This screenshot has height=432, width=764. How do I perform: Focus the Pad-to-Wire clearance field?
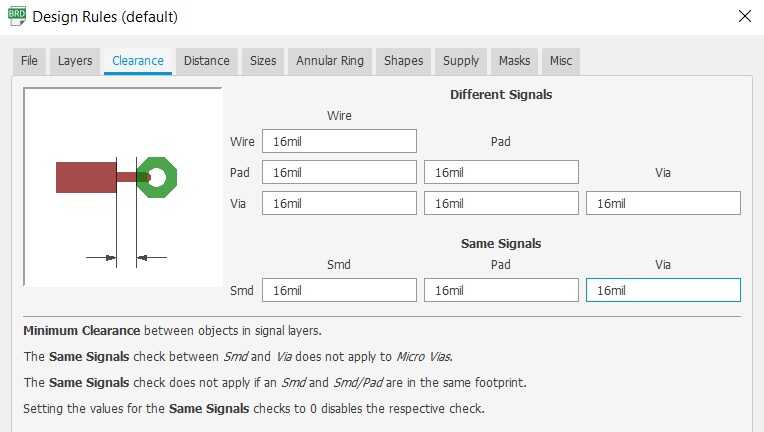point(339,173)
